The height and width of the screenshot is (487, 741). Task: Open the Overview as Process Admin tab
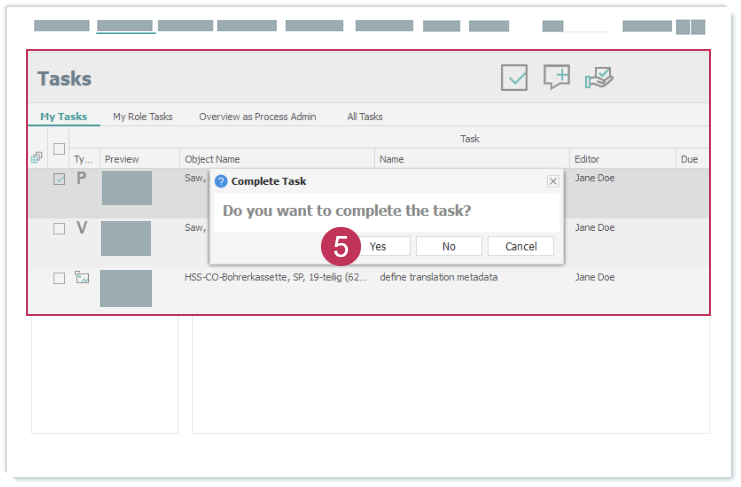pyautogui.click(x=257, y=117)
